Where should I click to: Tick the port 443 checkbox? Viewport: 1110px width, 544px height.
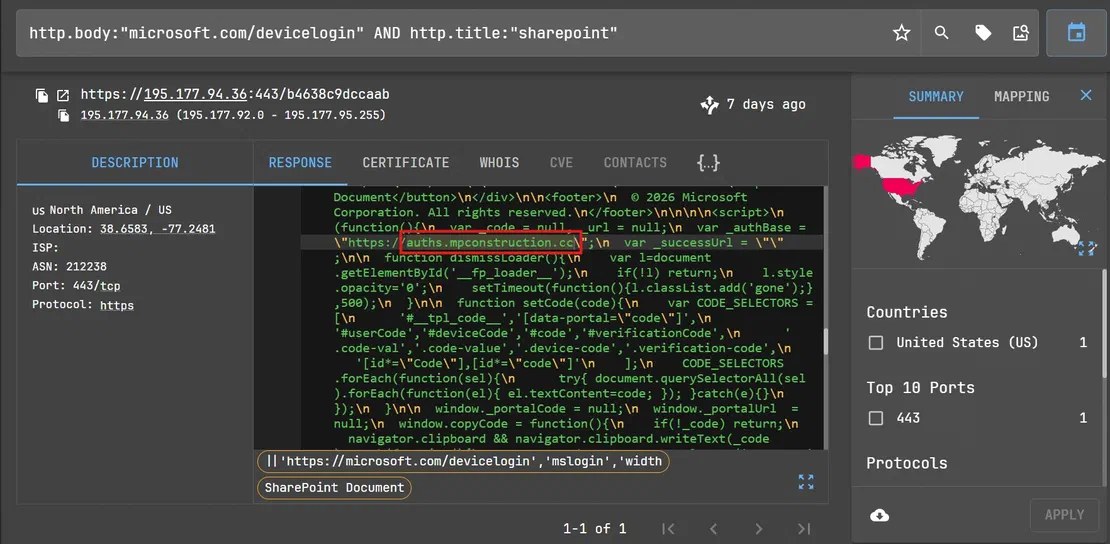pyautogui.click(x=876, y=418)
